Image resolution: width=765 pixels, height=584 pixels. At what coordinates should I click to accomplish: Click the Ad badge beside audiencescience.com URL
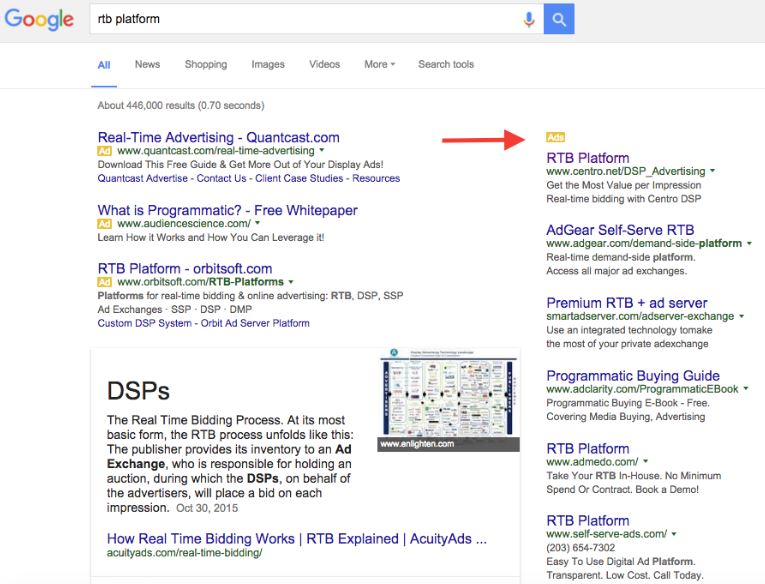(x=104, y=223)
